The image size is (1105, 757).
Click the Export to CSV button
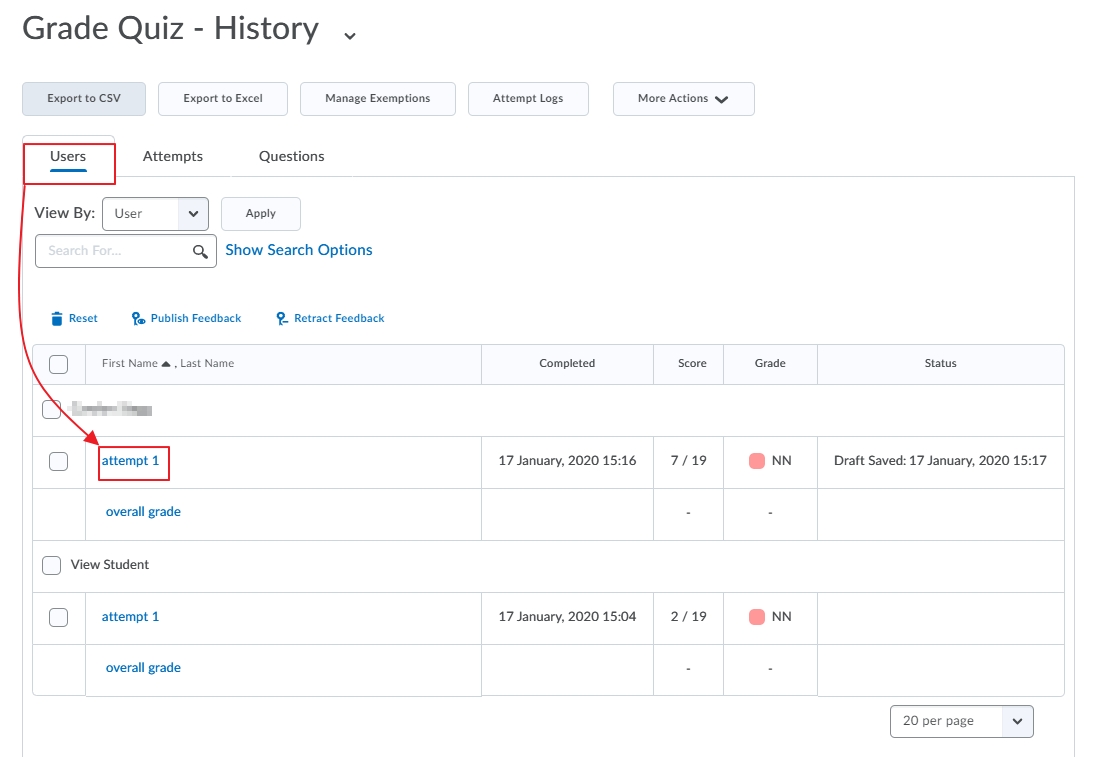84,99
